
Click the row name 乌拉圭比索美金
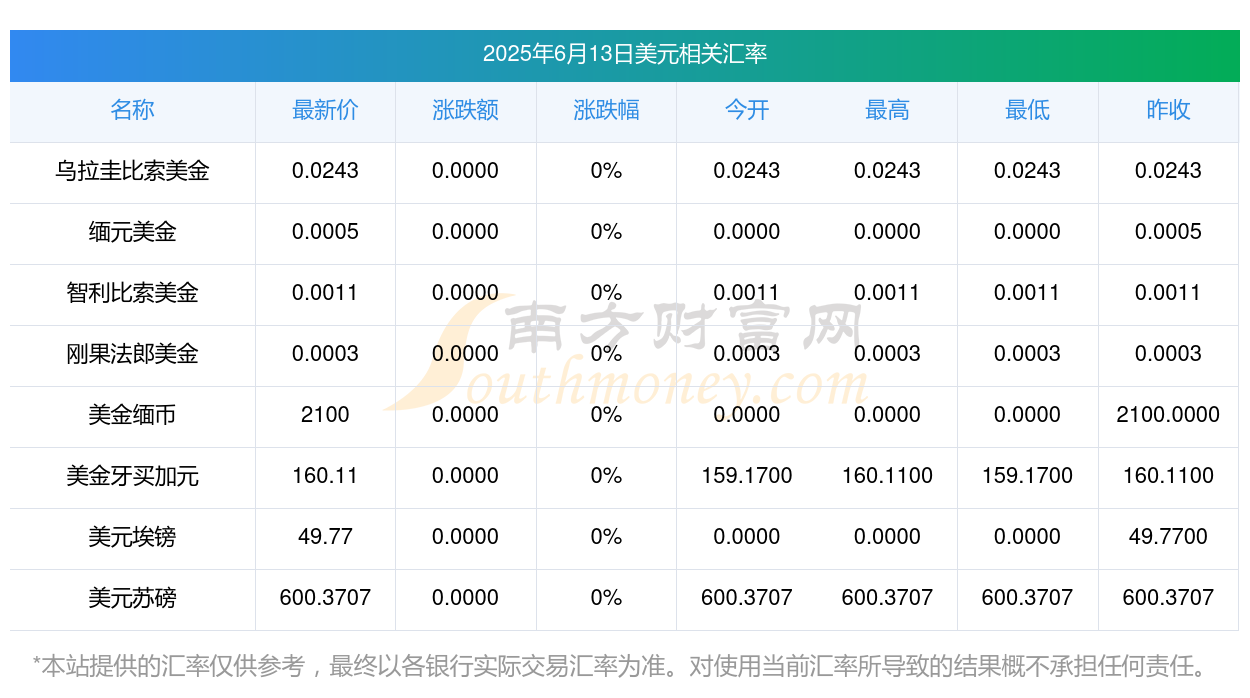pos(132,171)
